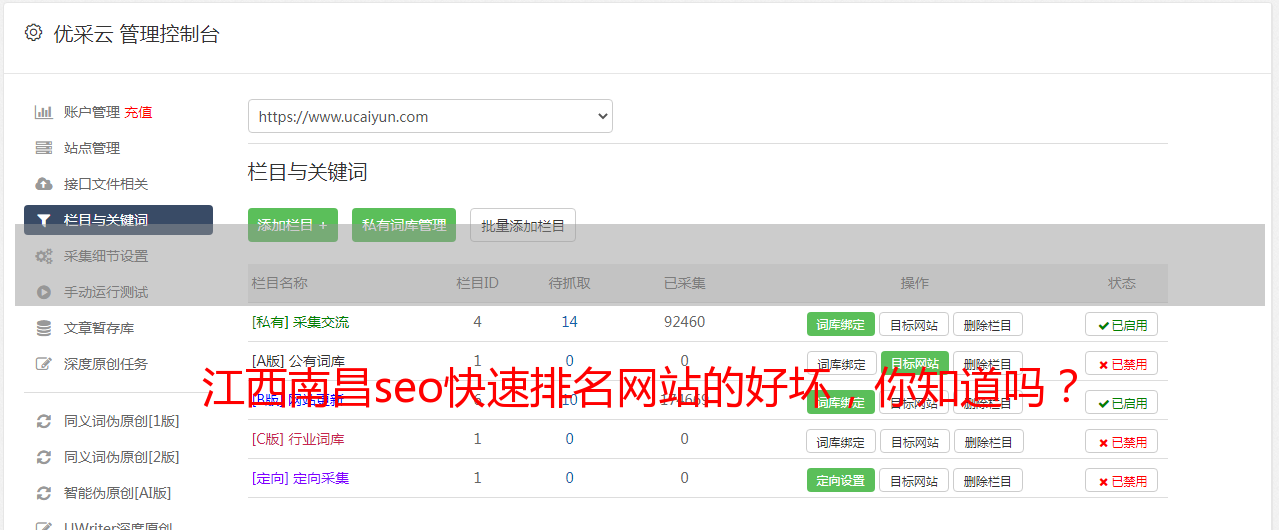The height and width of the screenshot is (530, 1279).
Task: Toggle the 已禁用 status for 定向采集
Action: pos(1121,480)
